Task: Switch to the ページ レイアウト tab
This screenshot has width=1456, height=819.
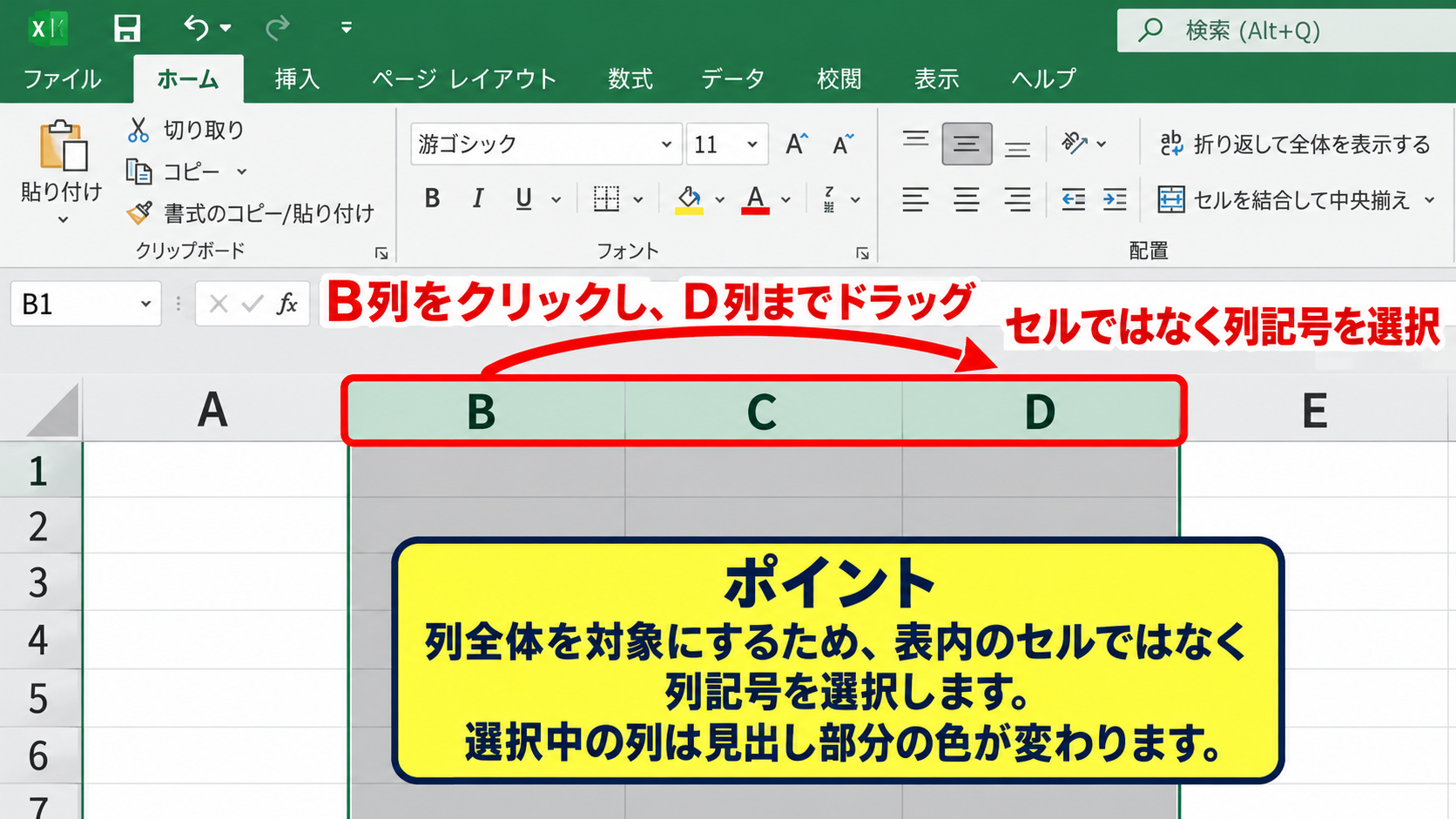Action: (x=464, y=79)
